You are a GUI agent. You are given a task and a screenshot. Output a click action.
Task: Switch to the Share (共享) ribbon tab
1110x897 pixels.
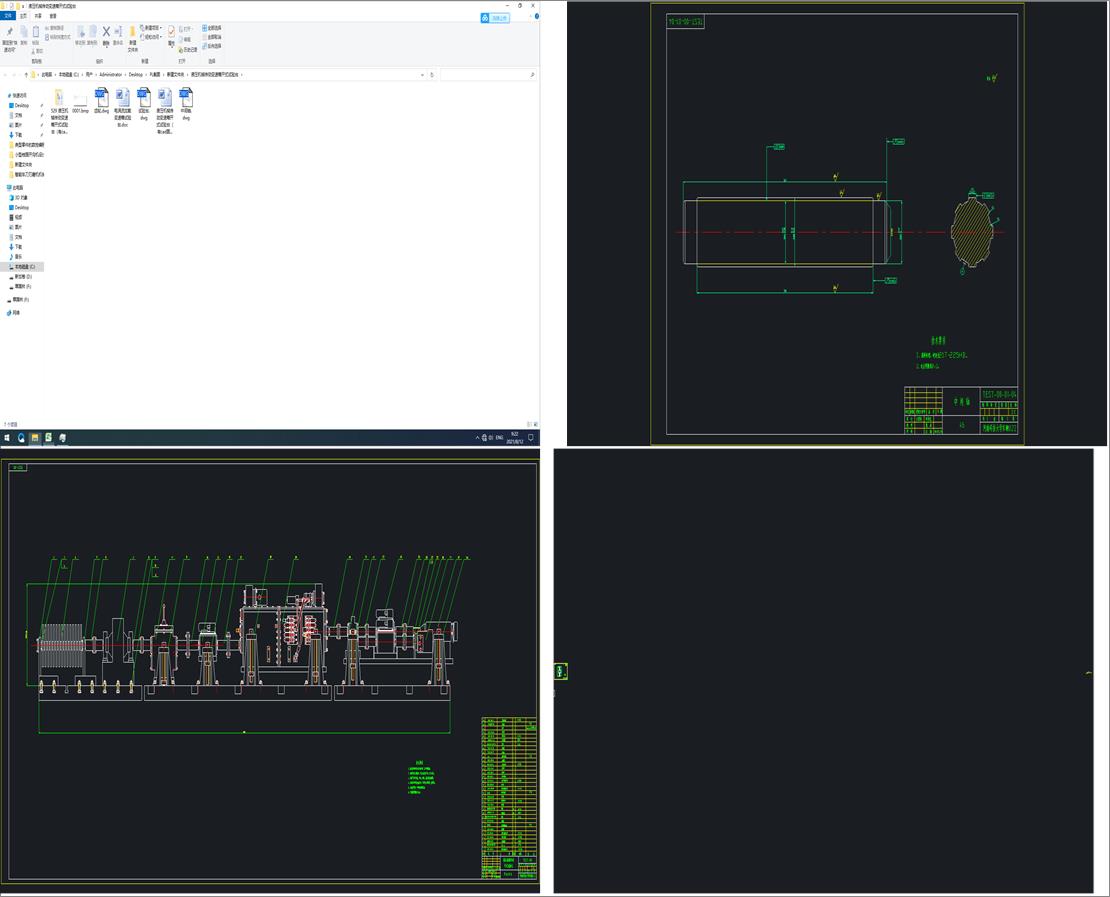click(x=38, y=16)
